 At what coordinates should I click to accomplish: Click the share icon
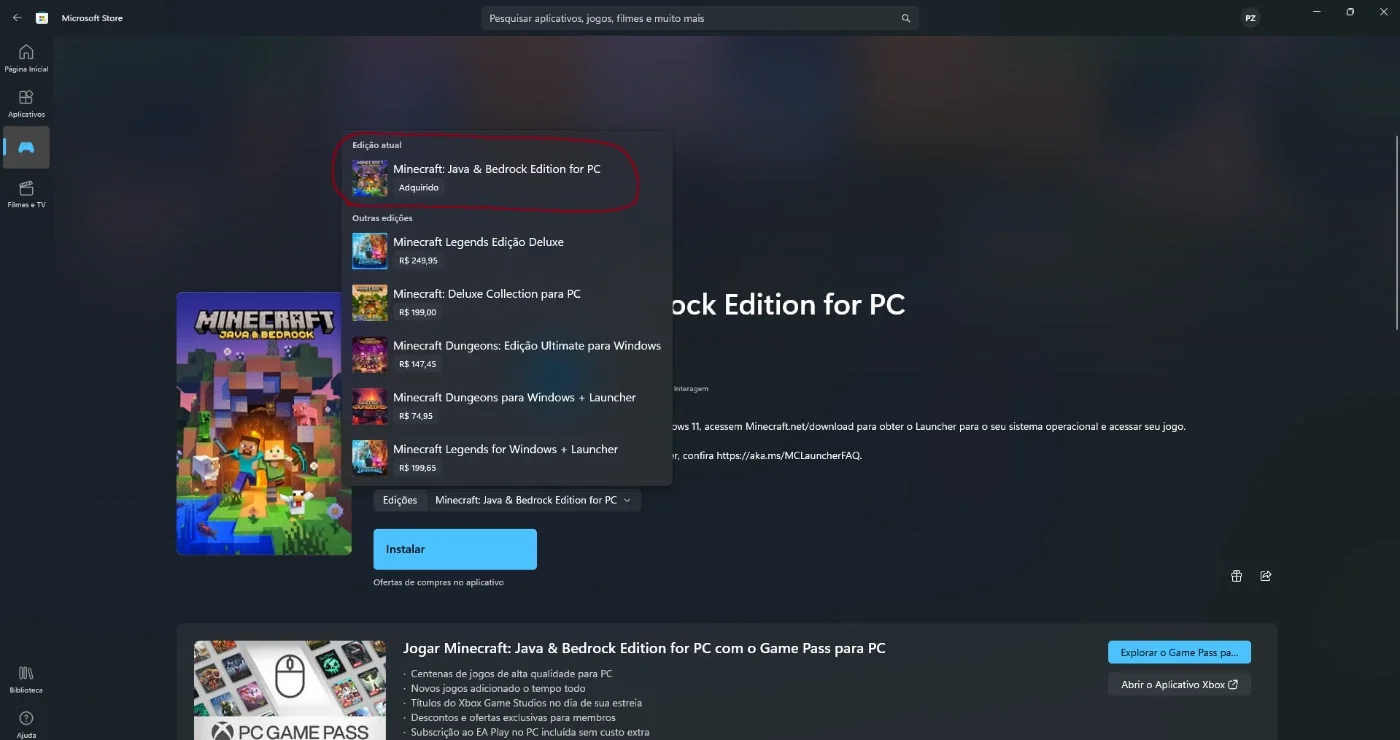click(x=1265, y=576)
